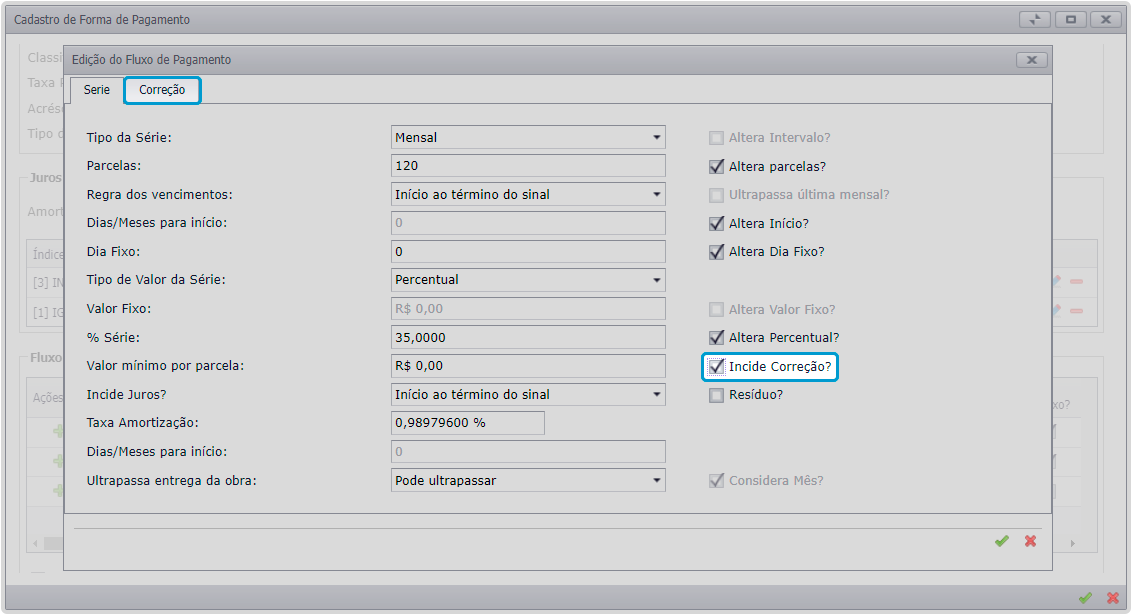
Task: Click the Dia Fixo input field
Action: coord(528,252)
